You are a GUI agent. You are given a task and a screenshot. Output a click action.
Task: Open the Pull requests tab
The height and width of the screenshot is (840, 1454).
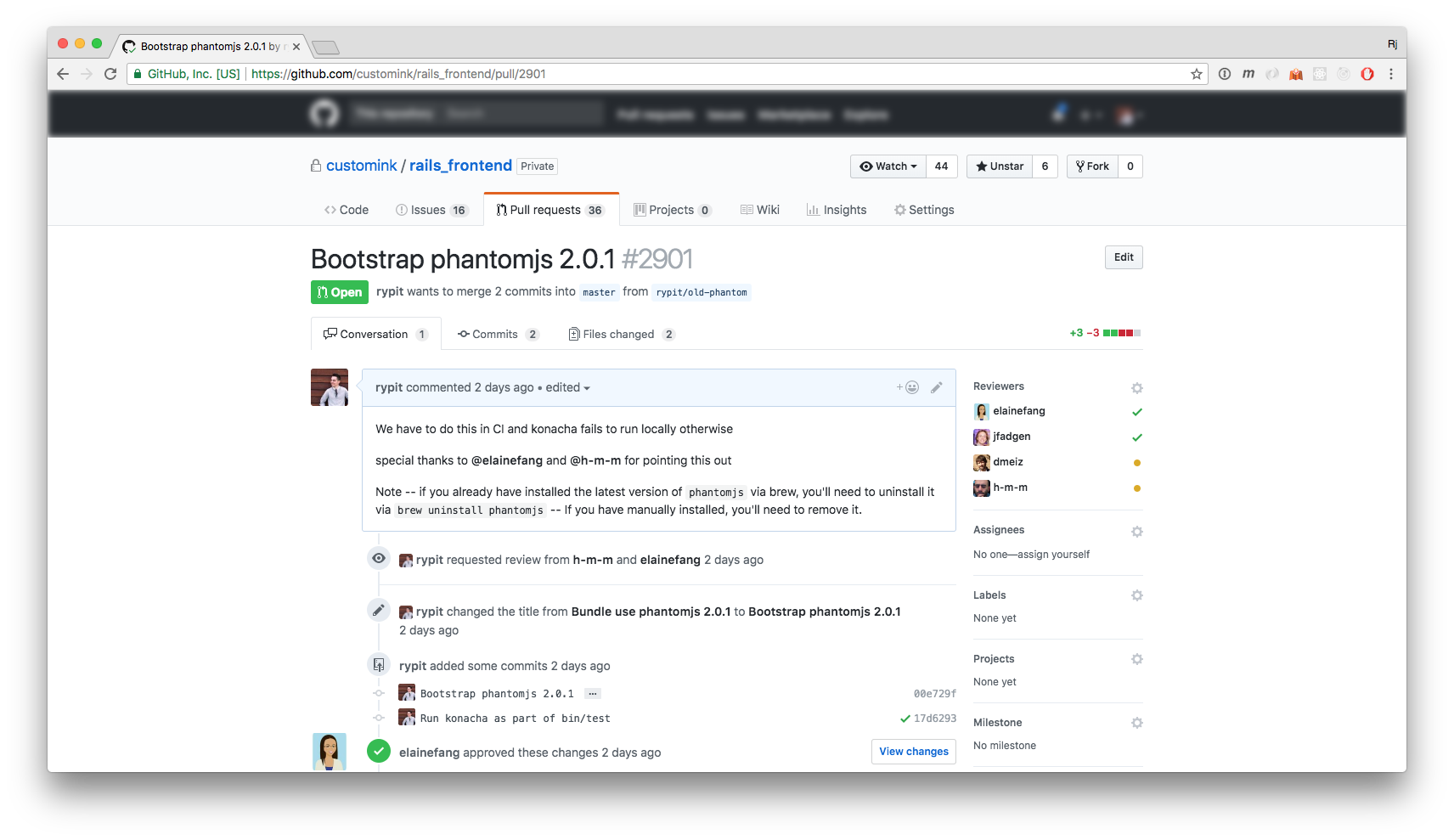coord(550,210)
